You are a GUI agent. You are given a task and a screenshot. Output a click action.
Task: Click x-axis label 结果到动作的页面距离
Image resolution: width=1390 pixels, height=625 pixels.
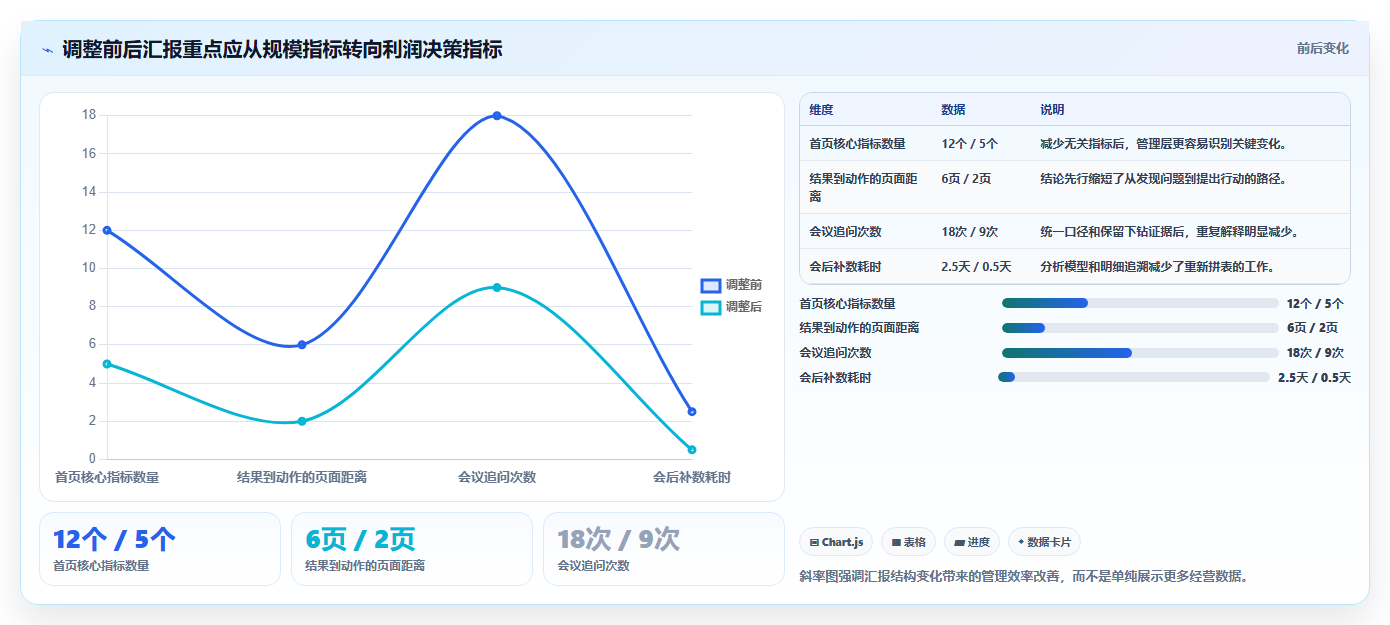302,477
